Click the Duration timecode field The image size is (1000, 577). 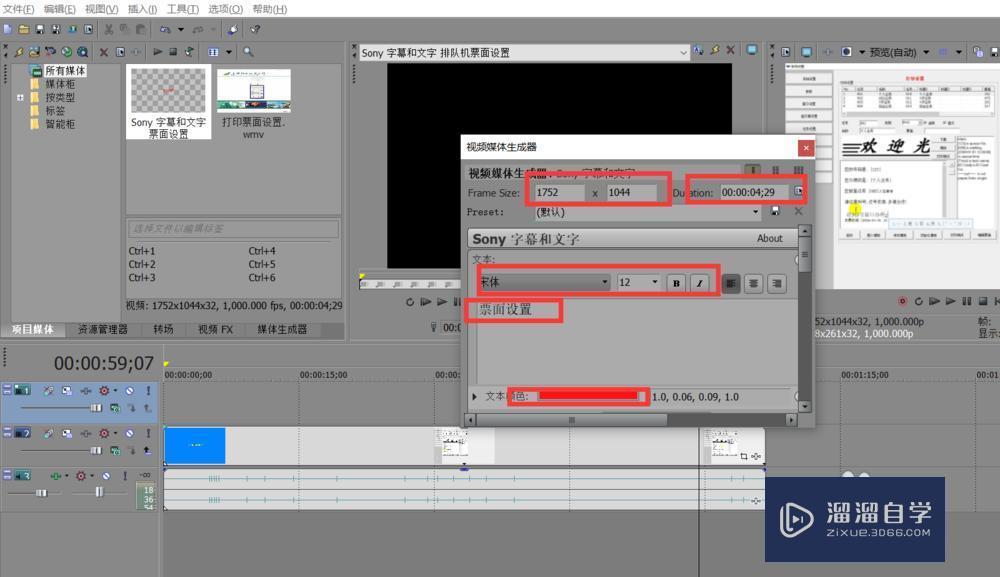(x=754, y=193)
